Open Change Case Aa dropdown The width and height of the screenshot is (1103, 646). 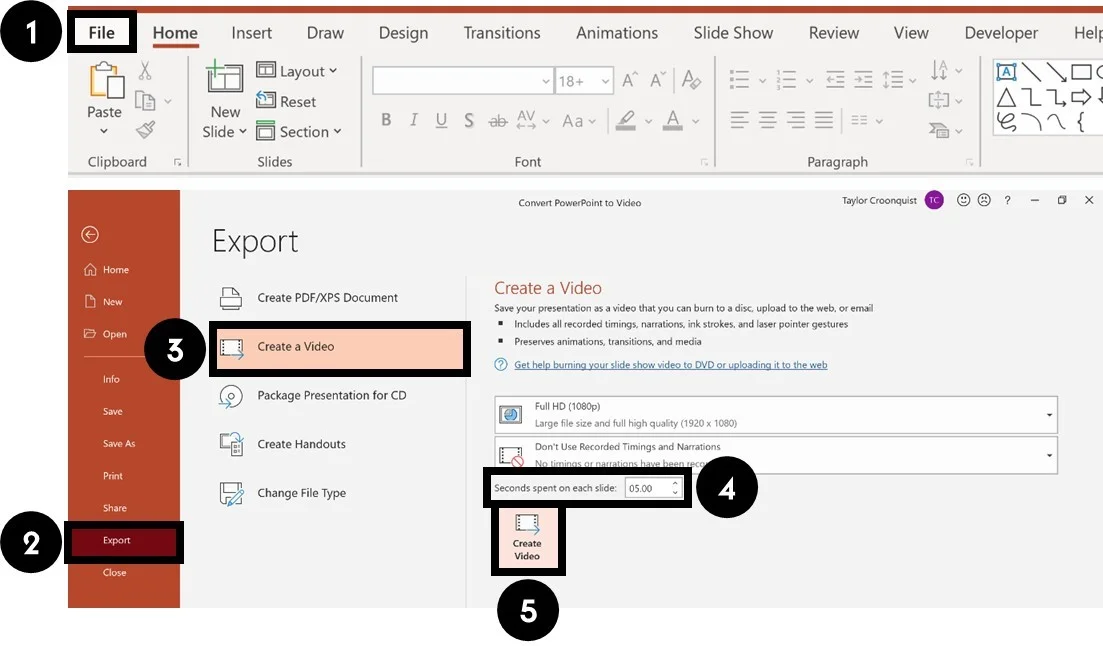(579, 121)
